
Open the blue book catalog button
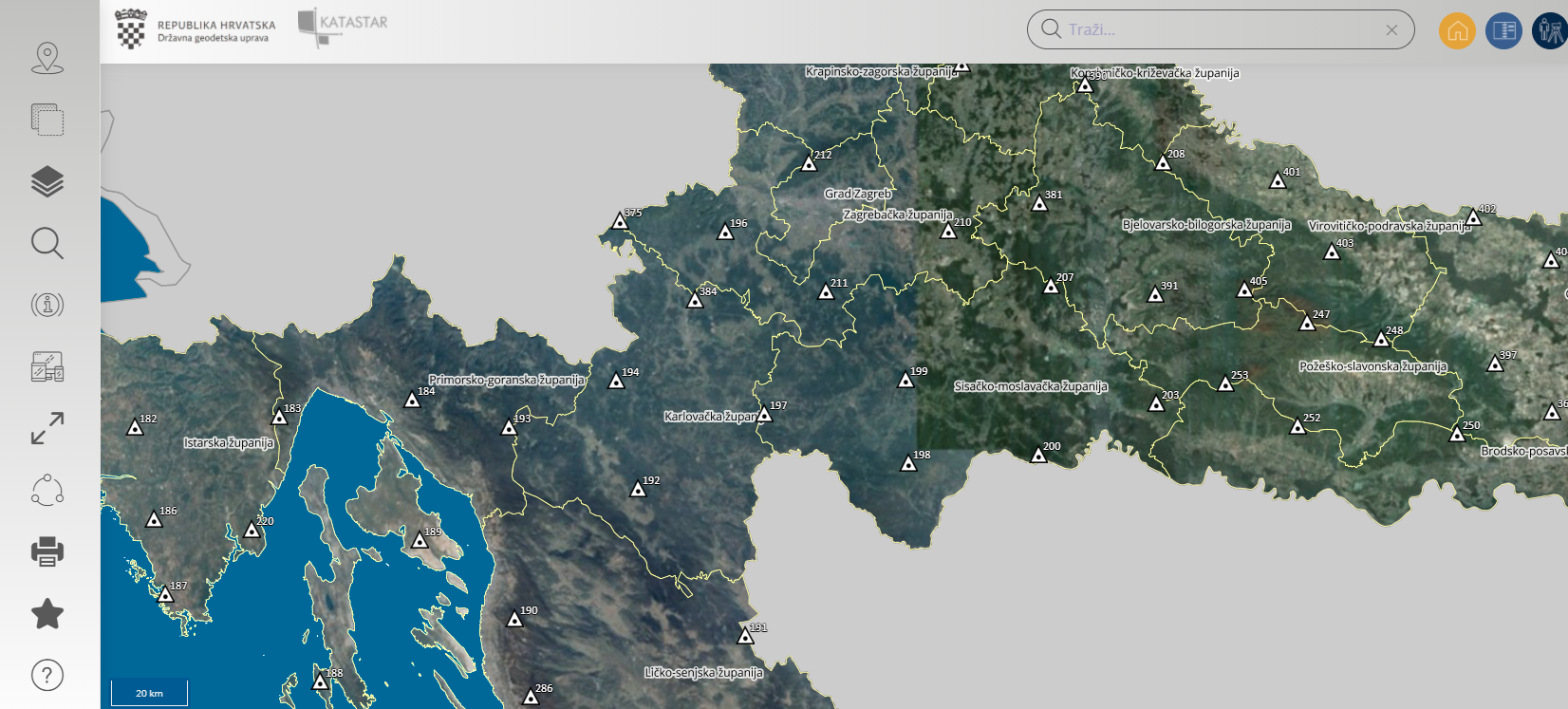coord(1503,30)
